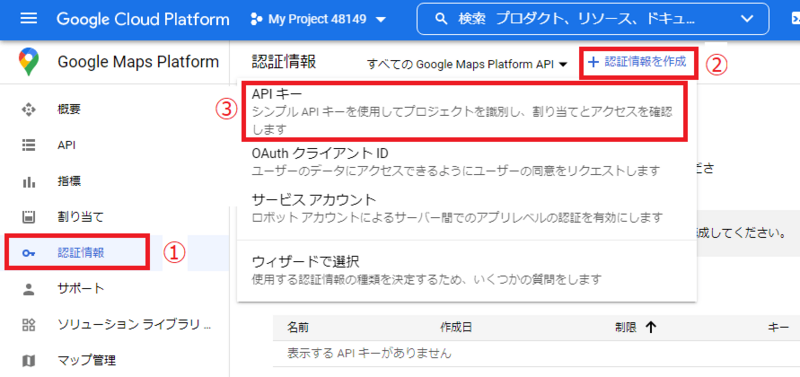
Task: Select API キー from the create menu
Action: 464,111
